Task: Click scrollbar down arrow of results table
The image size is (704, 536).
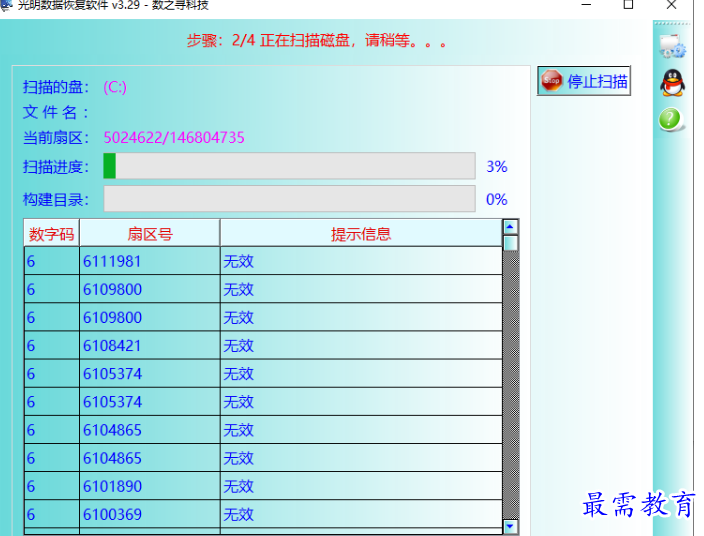Action: tap(510, 526)
